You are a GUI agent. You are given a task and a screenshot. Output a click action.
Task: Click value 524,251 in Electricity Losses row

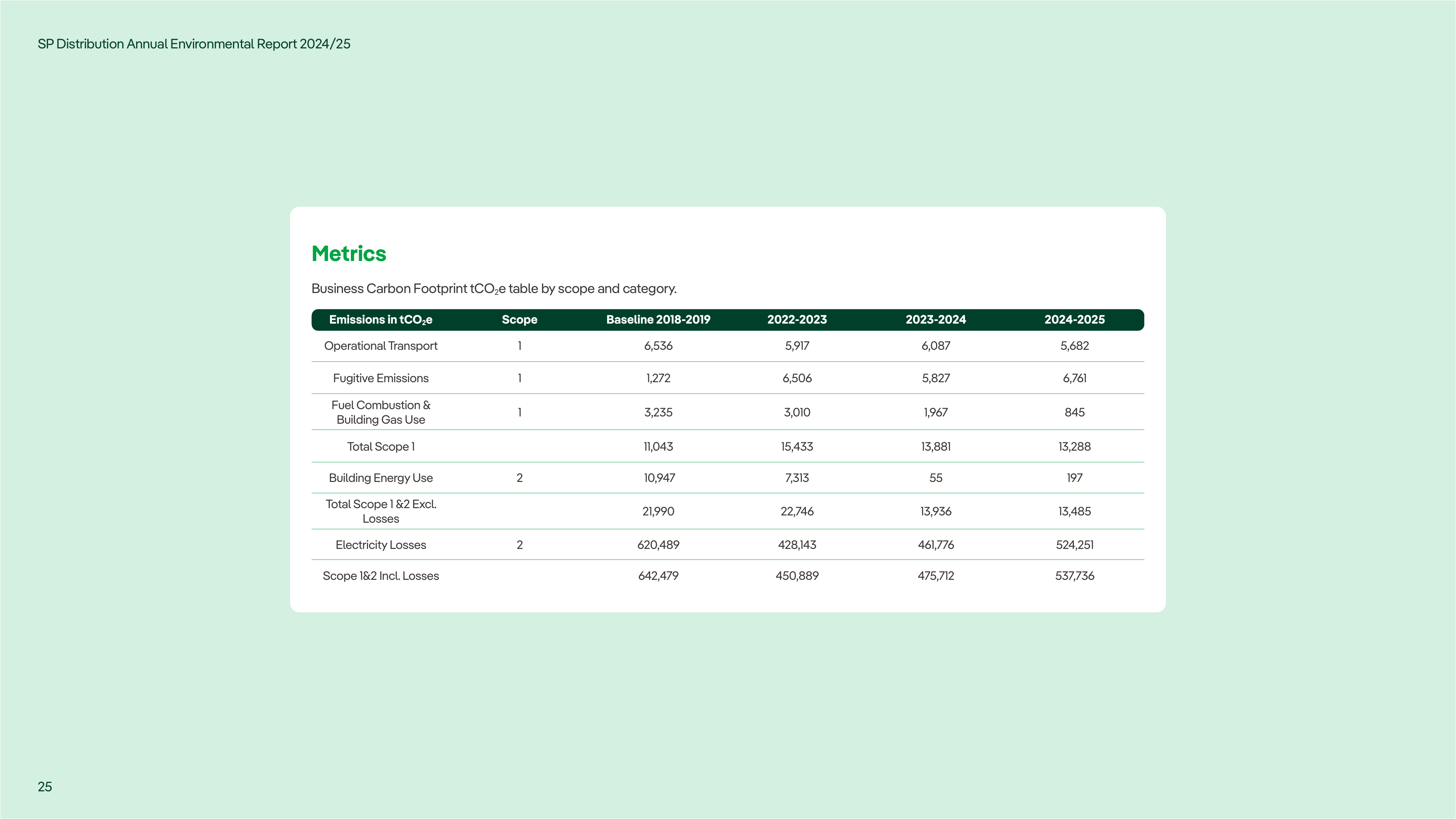1075,545
